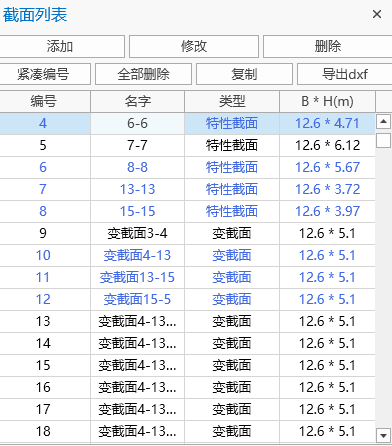Click the 名字 column header
The image size is (392, 446).
pos(137,101)
